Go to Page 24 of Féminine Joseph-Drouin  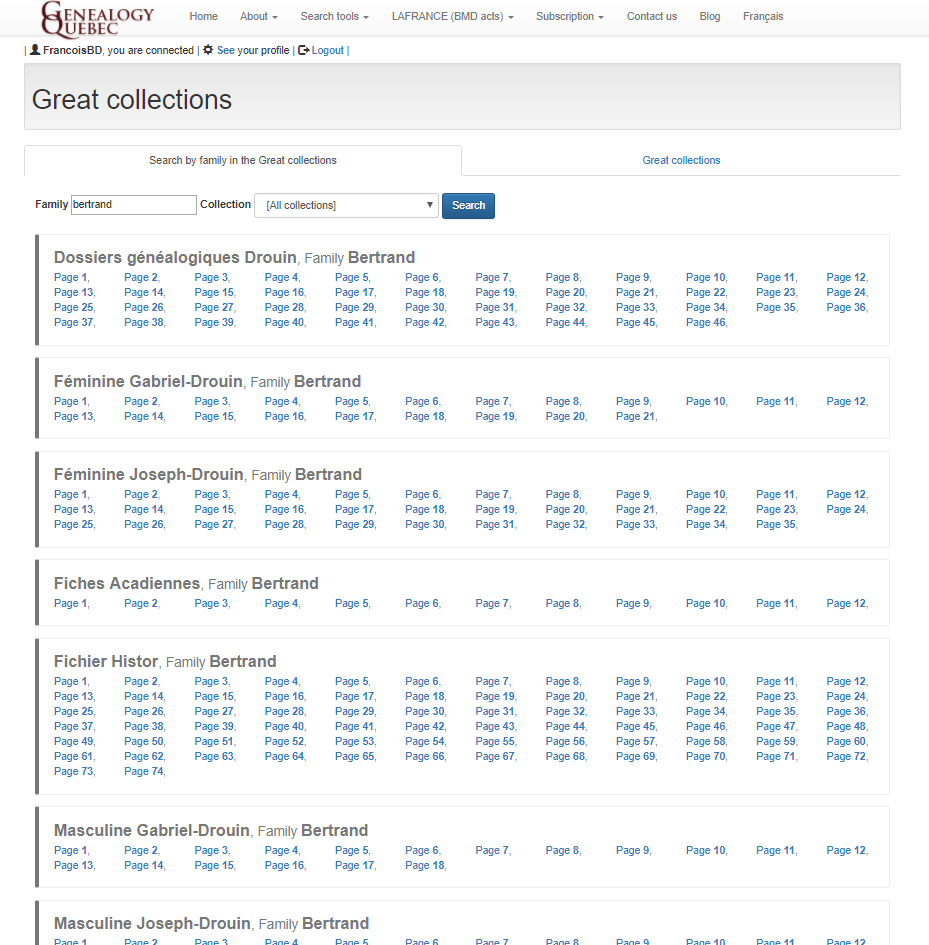[x=846, y=509]
